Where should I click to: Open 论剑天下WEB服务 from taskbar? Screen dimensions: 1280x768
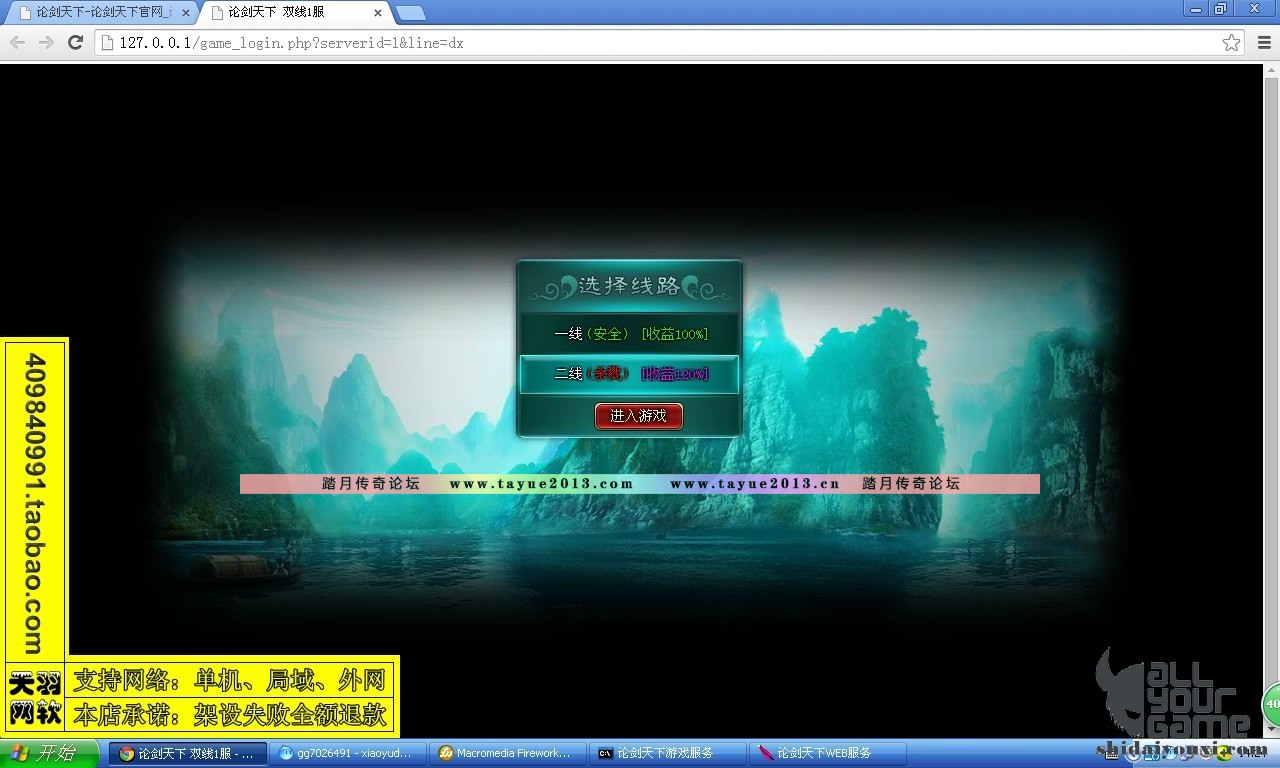(x=827, y=753)
